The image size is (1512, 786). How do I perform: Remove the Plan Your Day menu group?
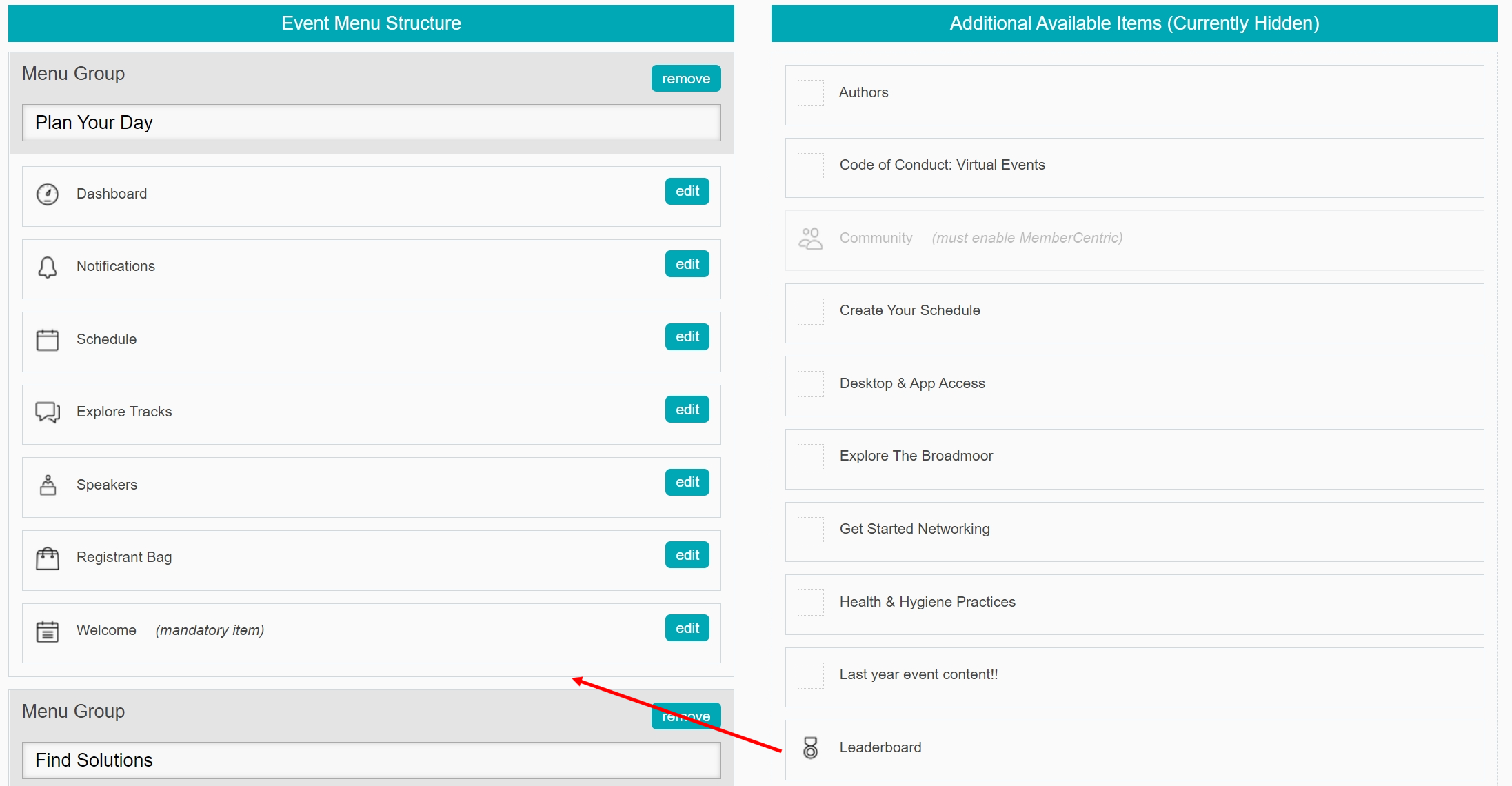[686, 79]
